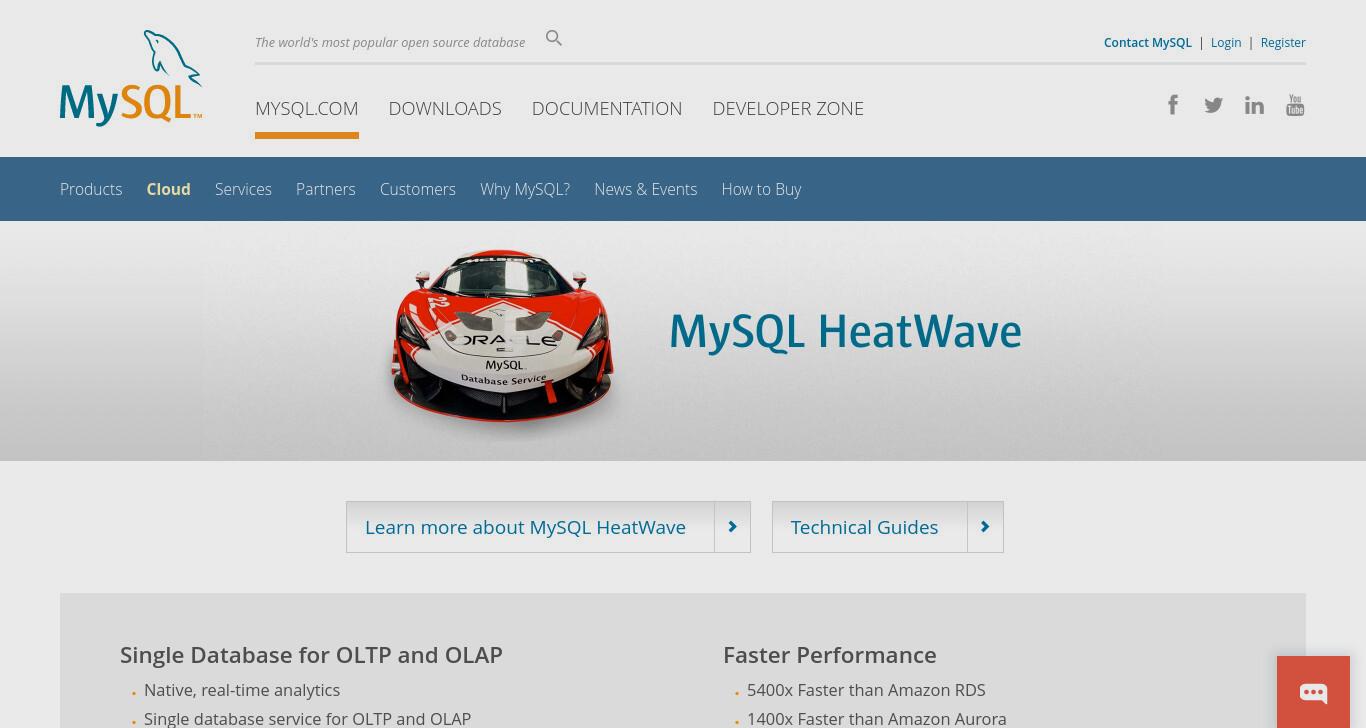
Task: Click the MySQL dolphin logo
Action: coord(131,78)
